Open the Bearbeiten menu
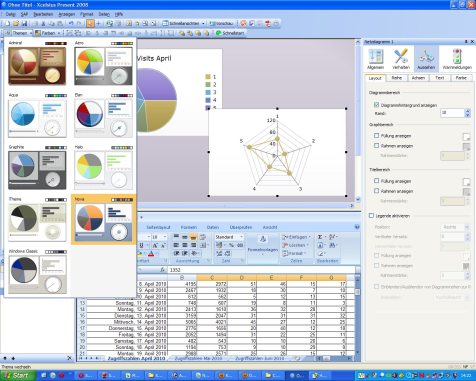The image size is (476, 381). click(x=43, y=14)
